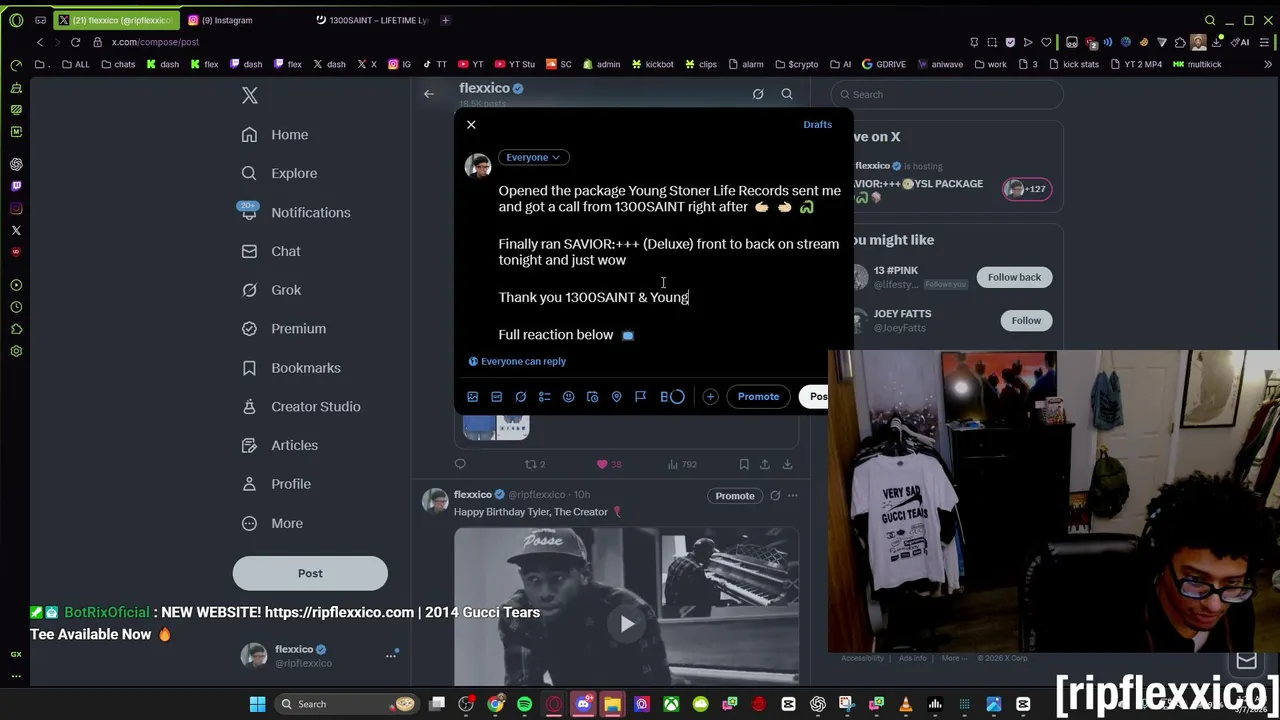Play the Tyler, The Creator video

(x=626, y=624)
